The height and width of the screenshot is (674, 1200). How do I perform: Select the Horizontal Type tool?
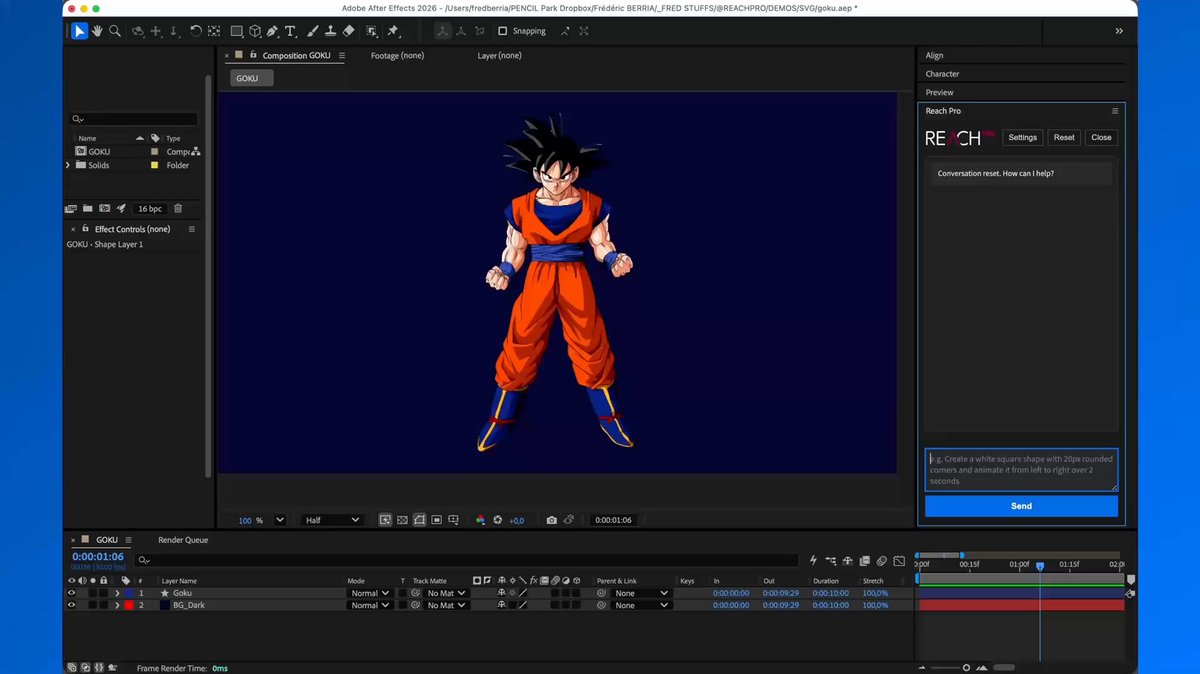[290, 31]
